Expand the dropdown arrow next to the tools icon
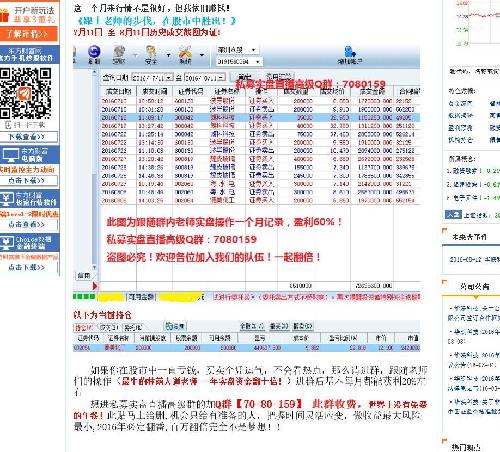The height and width of the screenshot is (452, 500). coord(202,55)
